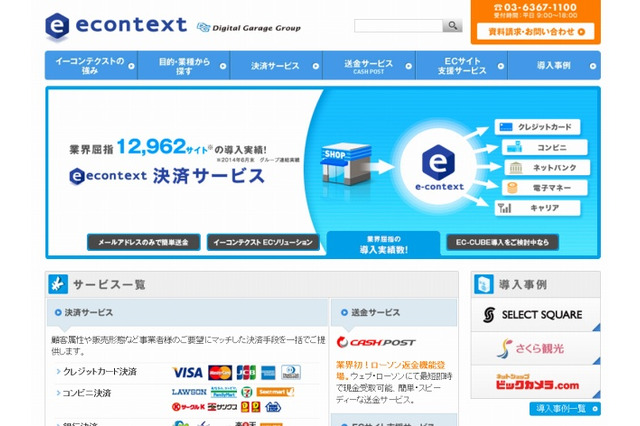This screenshot has height=426, width=640.
Task: Click the 業界初！ローソン返金機能登場 text
Action: coord(390,370)
